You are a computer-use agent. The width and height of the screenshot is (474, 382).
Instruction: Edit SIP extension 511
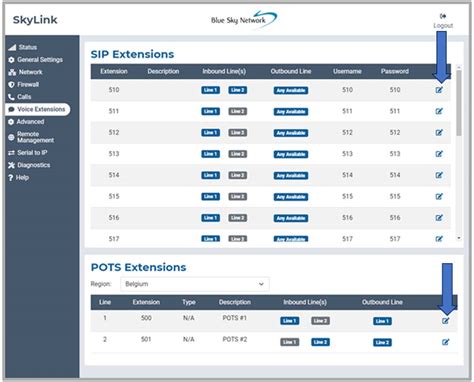point(439,111)
